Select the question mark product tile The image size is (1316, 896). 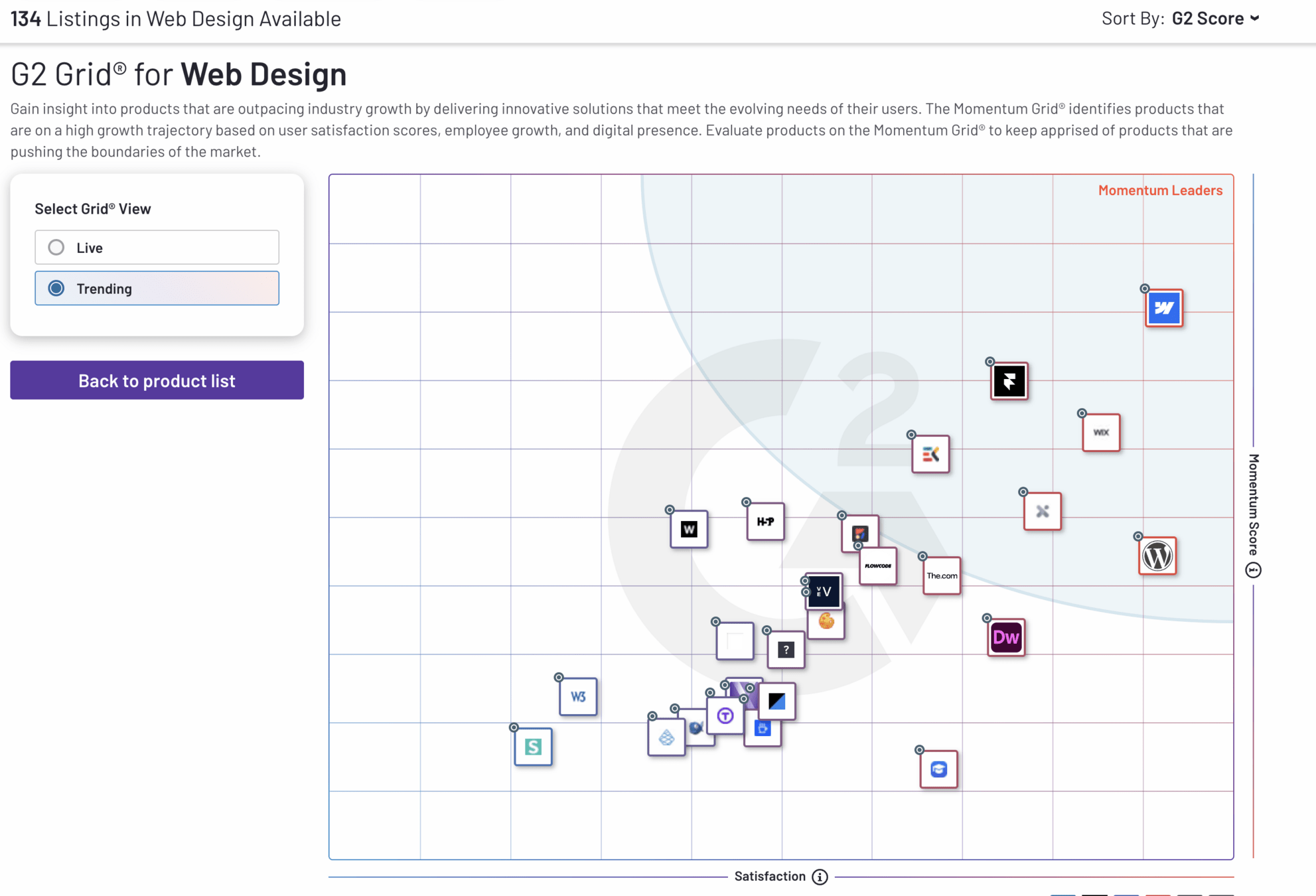[786, 650]
